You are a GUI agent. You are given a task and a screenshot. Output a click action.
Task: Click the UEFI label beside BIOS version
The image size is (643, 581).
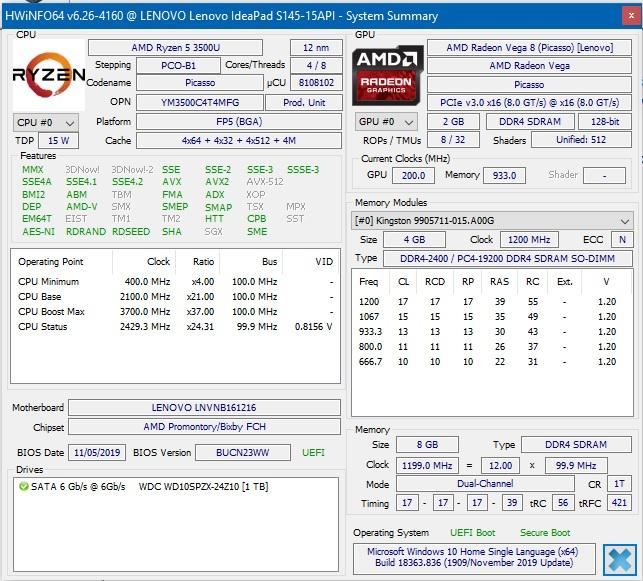coord(313,453)
